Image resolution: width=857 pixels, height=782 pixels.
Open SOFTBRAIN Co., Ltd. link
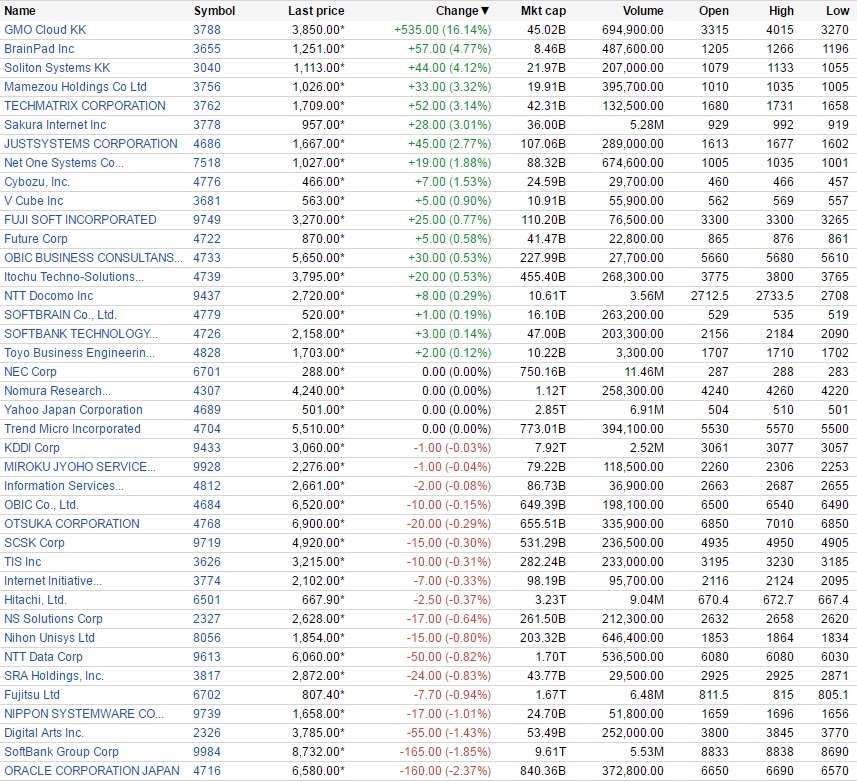point(60,315)
